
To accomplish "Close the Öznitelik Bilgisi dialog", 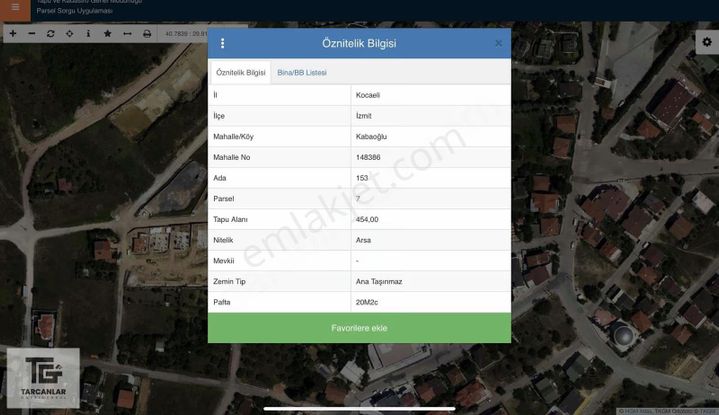I will tap(498, 43).
